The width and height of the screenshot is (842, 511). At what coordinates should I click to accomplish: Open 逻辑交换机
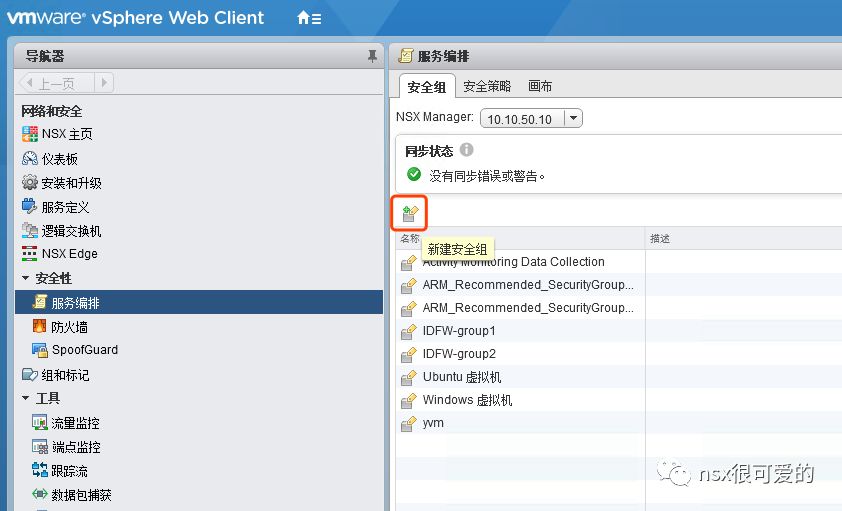[71, 231]
